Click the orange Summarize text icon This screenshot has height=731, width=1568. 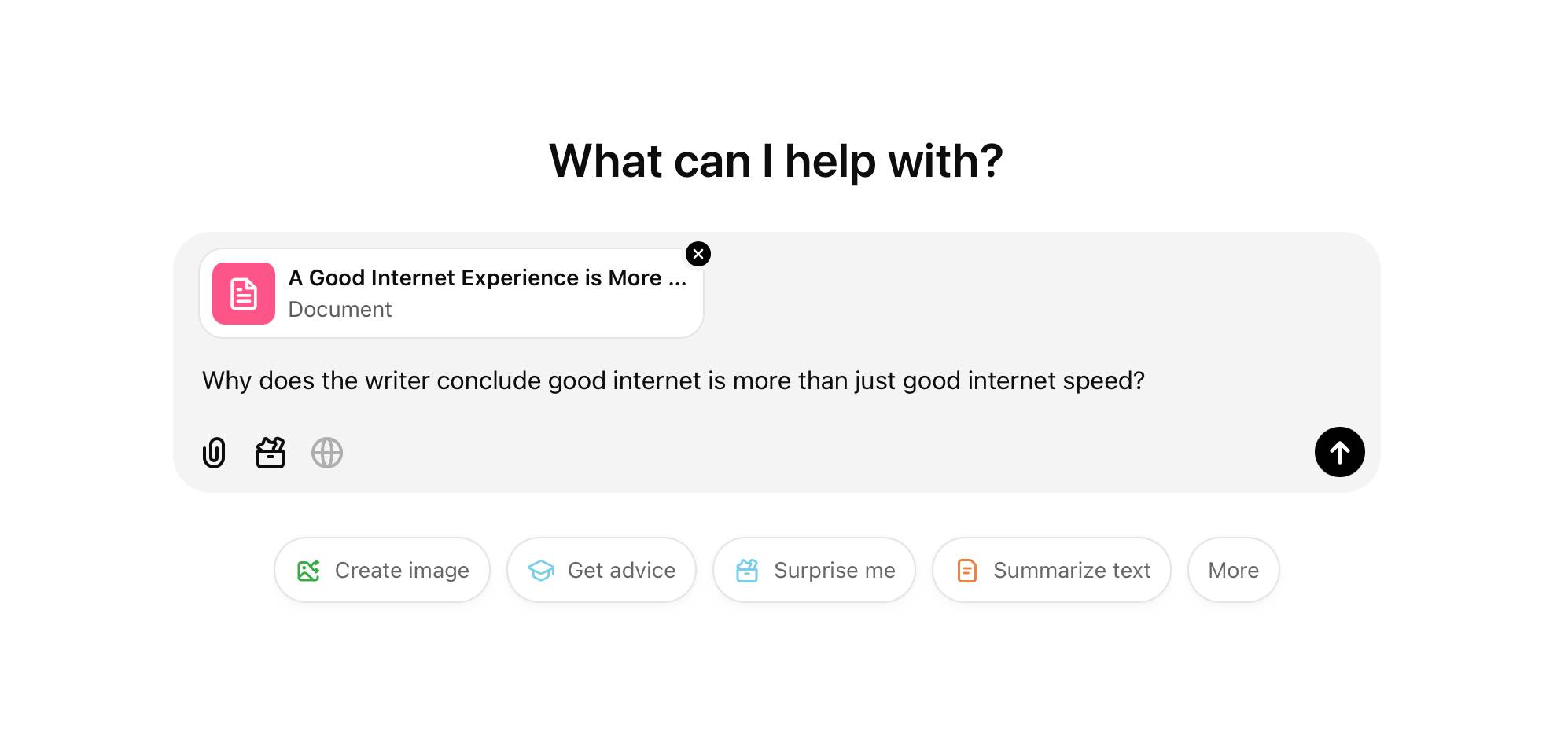(x=967, y=571)
